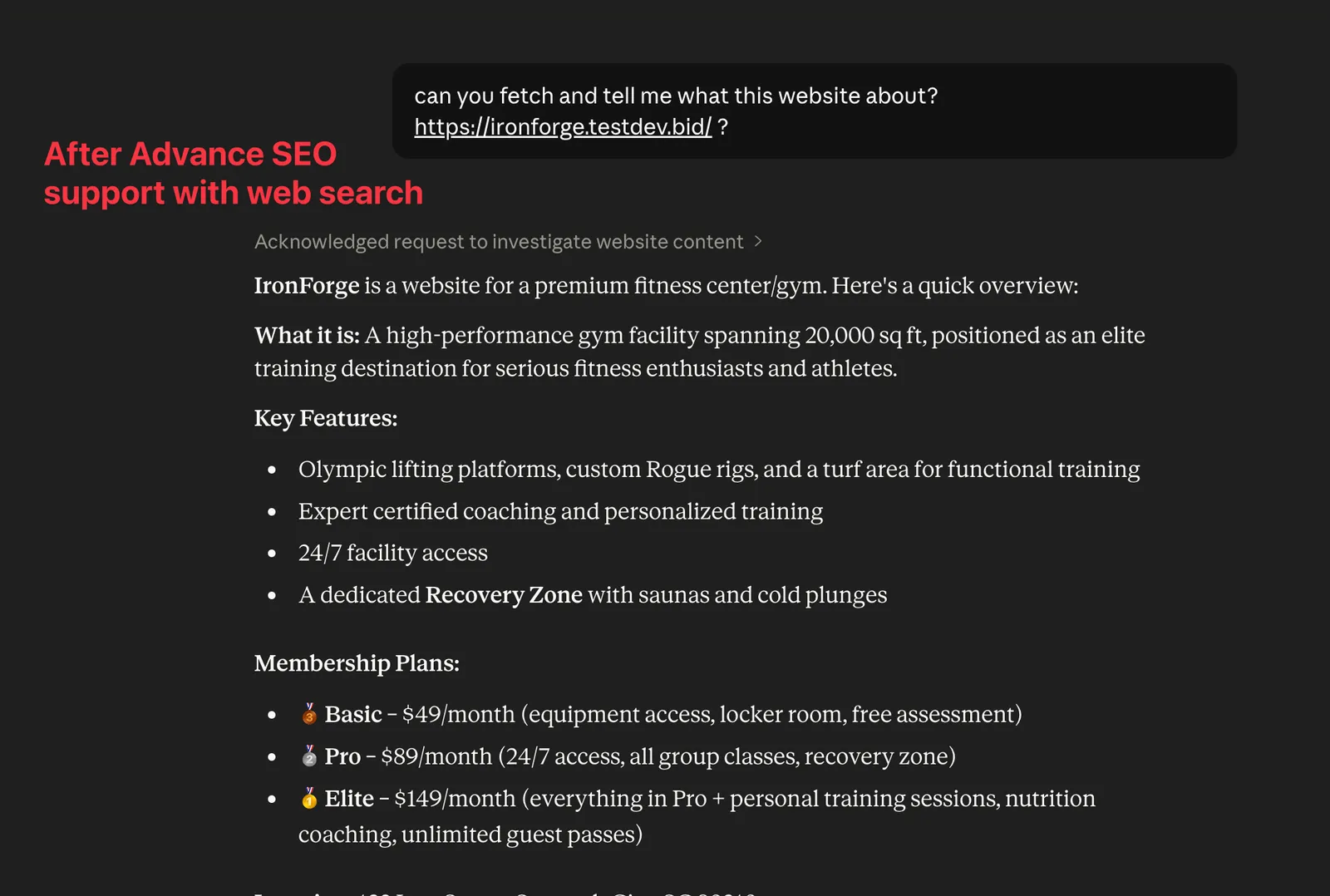1330x896 pixels.
Task: Click the bold Recovery Zone text
Action: click(x=504, y=595)
